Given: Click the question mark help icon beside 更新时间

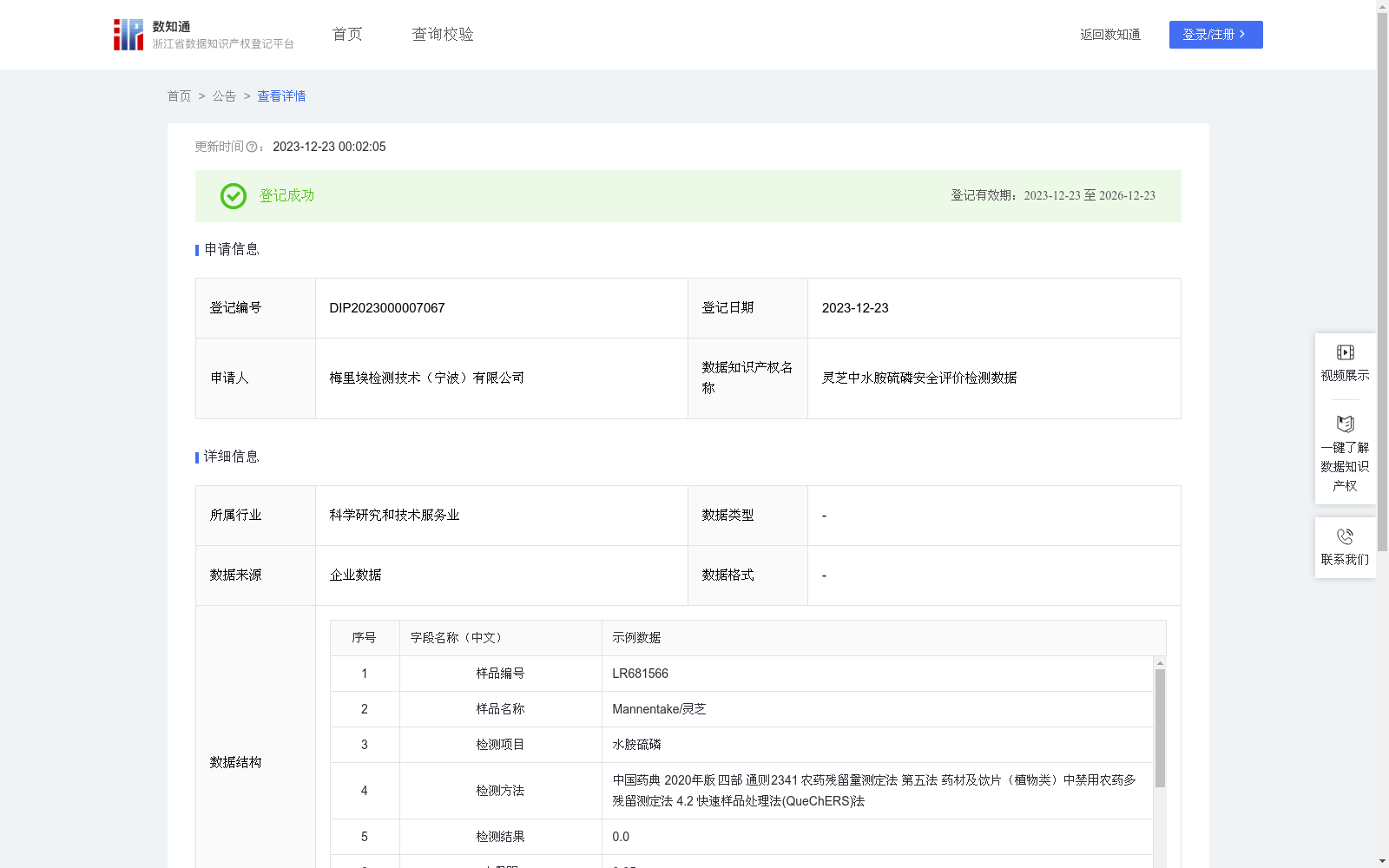Looking at the screenshot, I should click(253, 148).
